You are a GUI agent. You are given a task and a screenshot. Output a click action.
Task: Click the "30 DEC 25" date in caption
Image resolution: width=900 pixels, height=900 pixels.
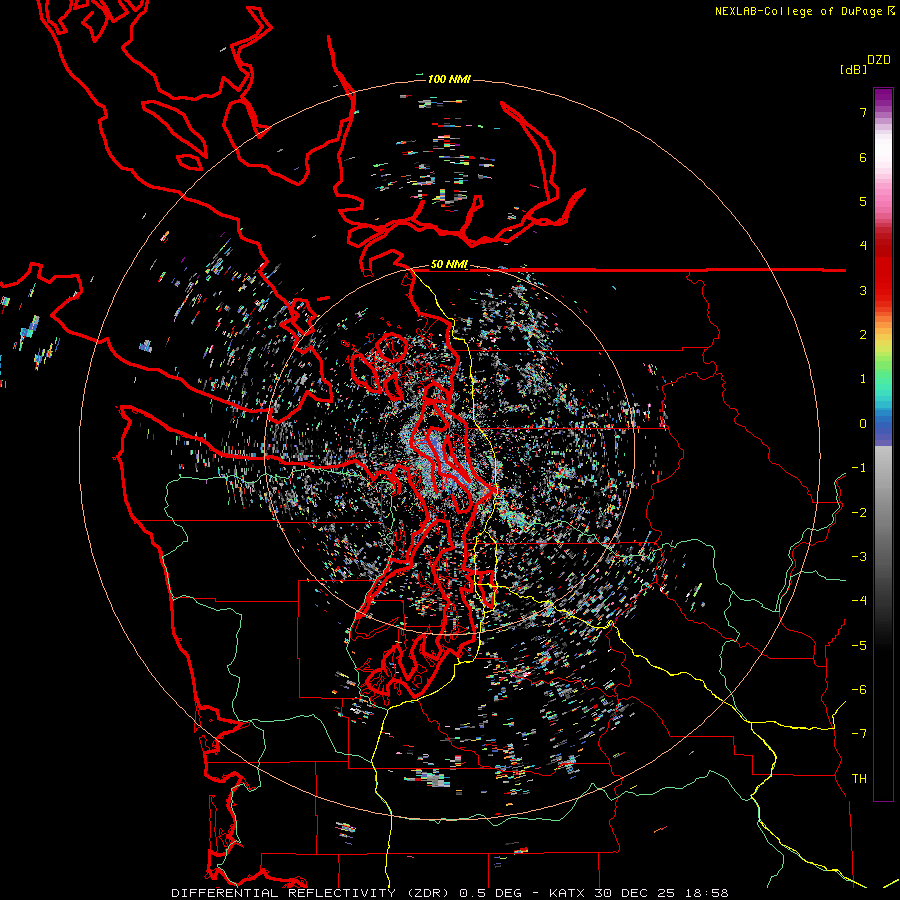pos(635,893)
